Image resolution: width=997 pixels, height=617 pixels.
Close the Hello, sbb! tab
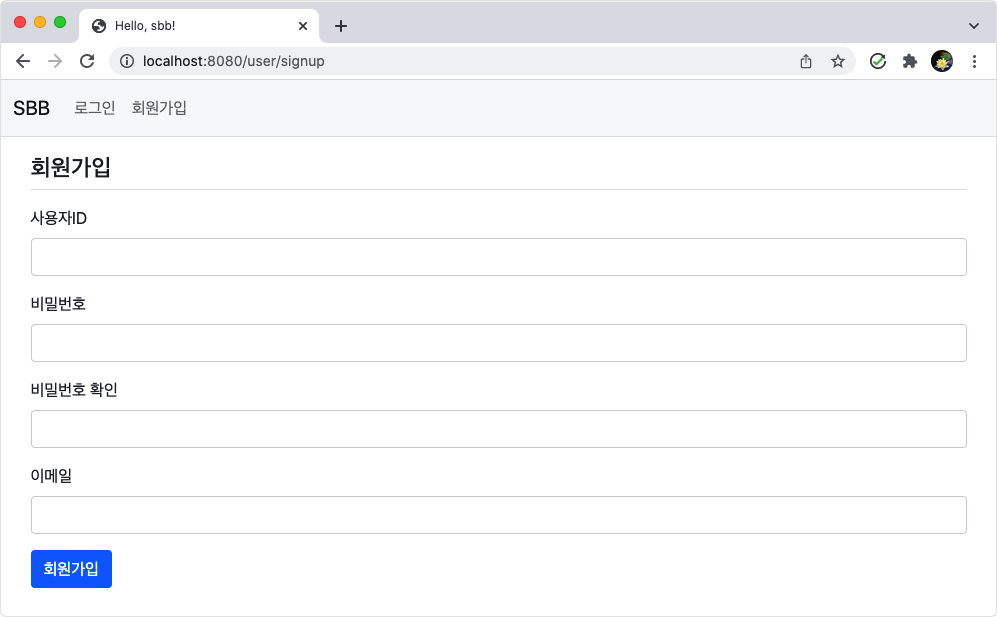[x=303, y=26]
